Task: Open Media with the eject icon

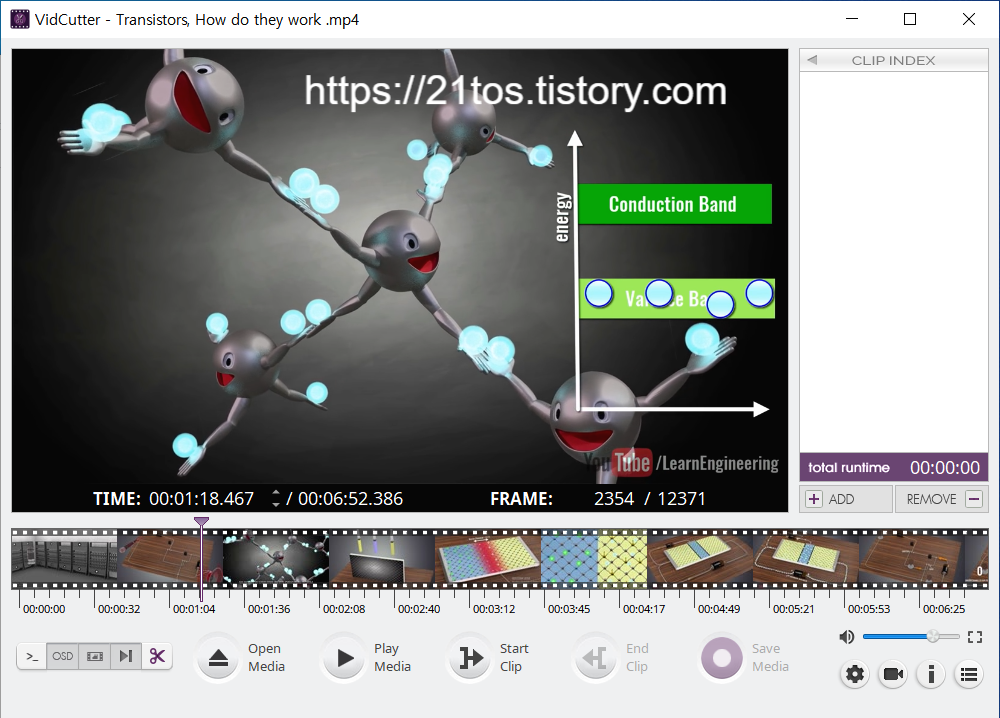Action: 218,658
